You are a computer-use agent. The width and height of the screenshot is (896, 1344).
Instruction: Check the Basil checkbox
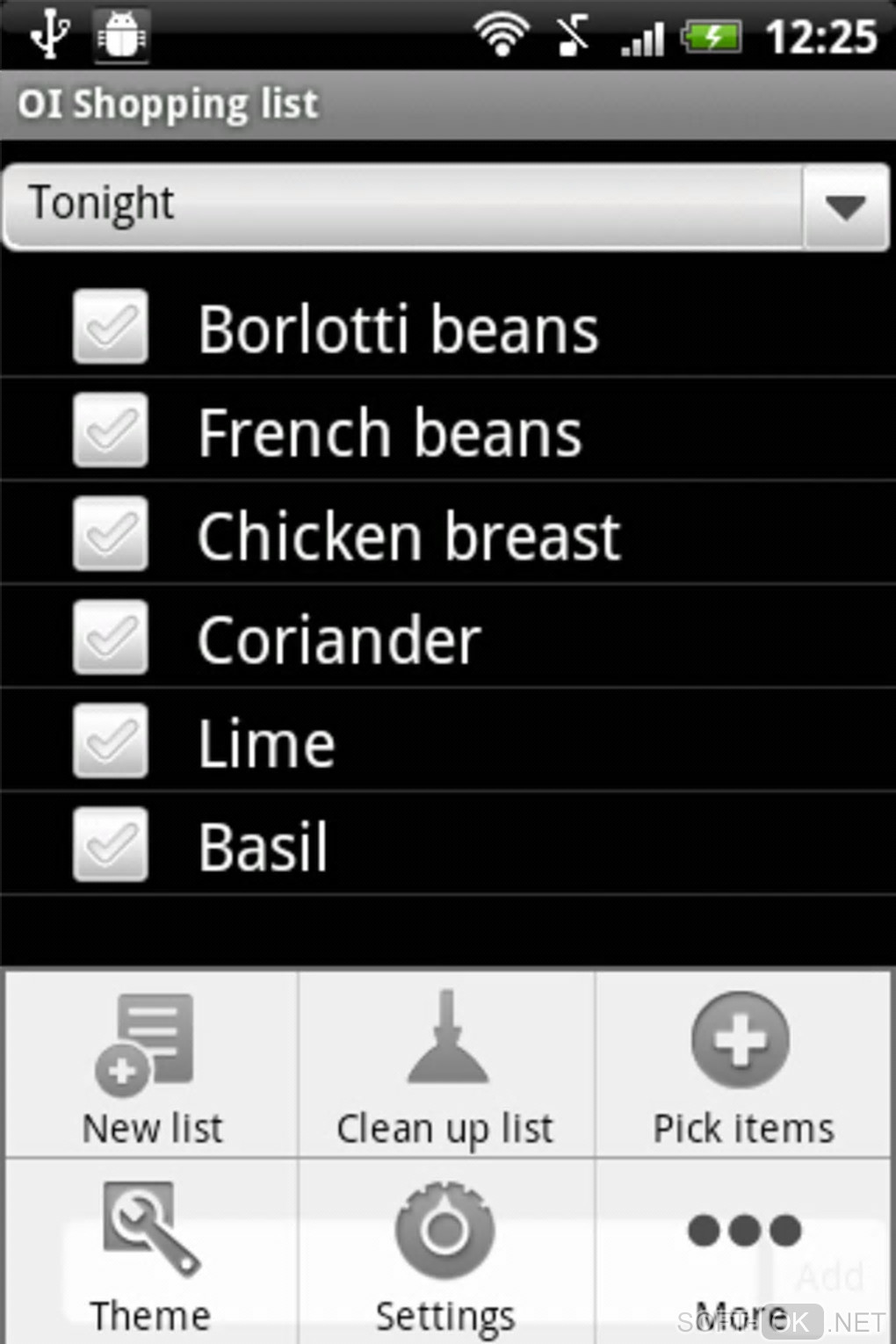111,845
